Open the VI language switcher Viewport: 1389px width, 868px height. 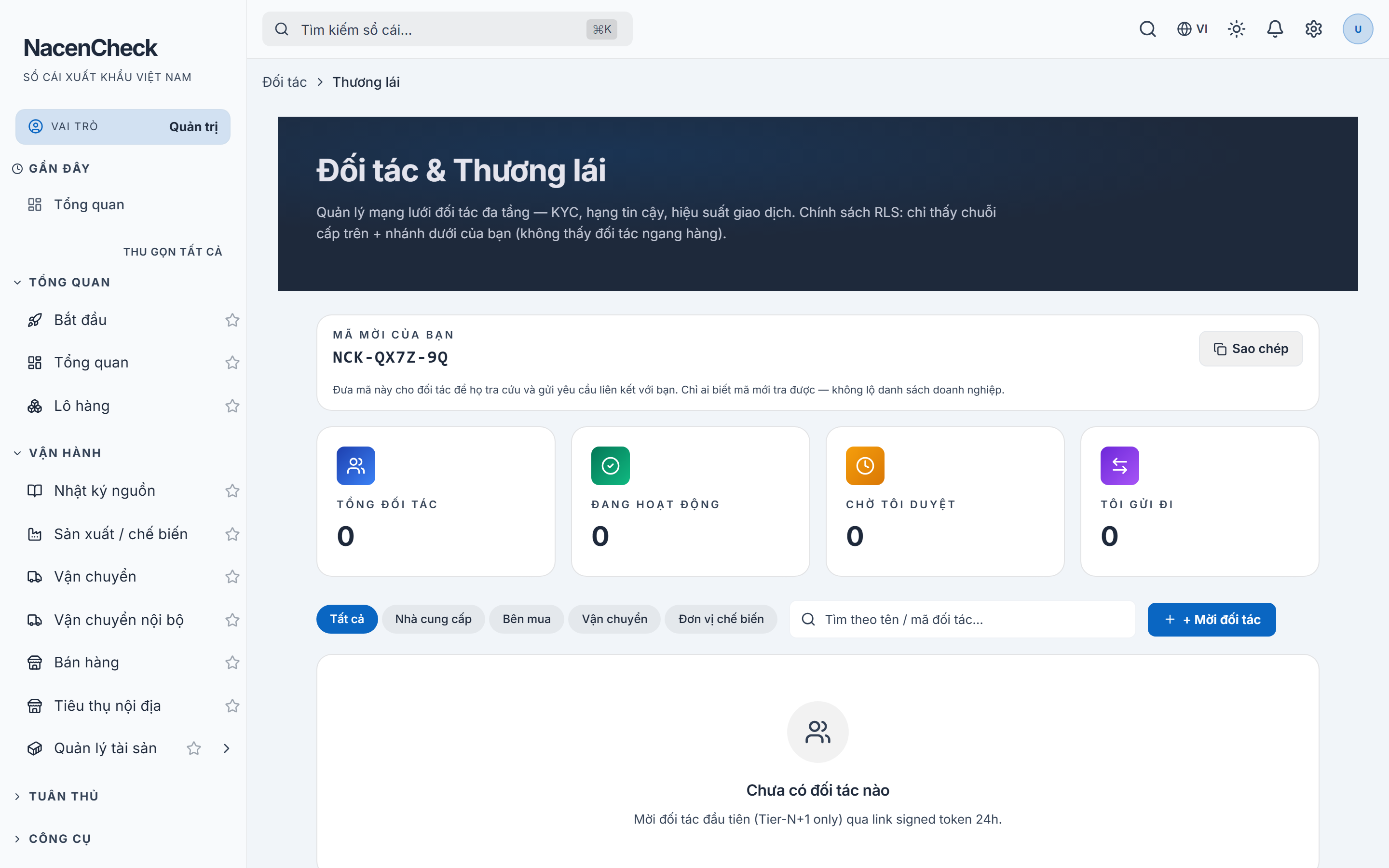tap(1192, 29)
